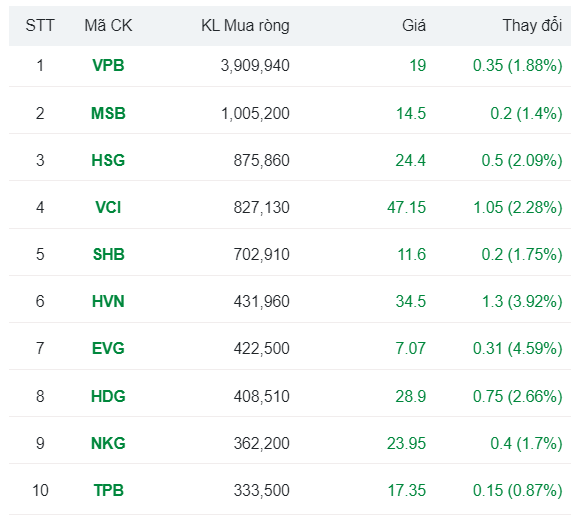The width and height of the screenshot is (576, 517).
Task: Open the VPB stock ticker link
Action: coord(108,66)
